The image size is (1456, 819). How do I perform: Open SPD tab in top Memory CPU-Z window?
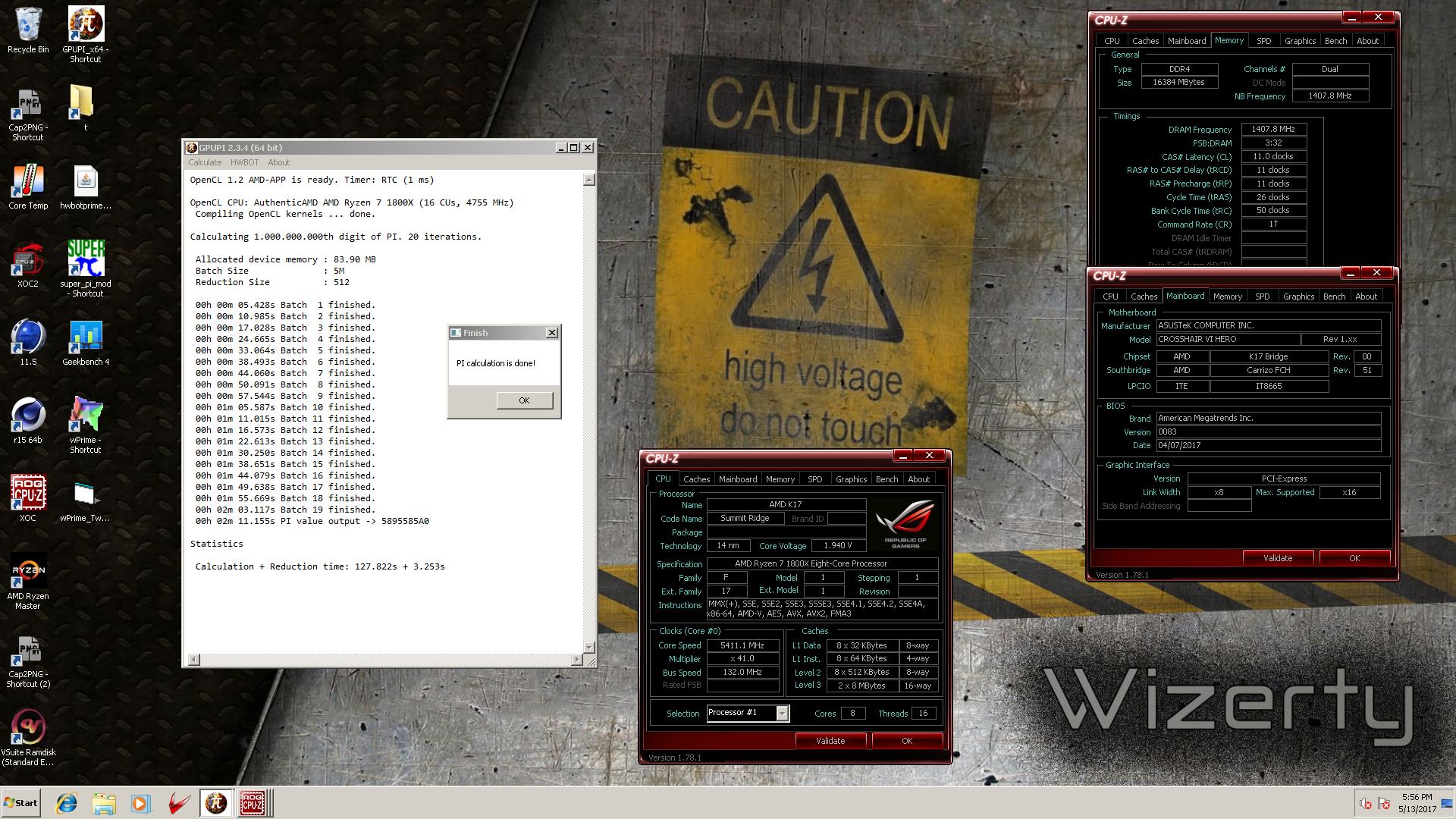pyautogui.click(x=1263, y=41)
